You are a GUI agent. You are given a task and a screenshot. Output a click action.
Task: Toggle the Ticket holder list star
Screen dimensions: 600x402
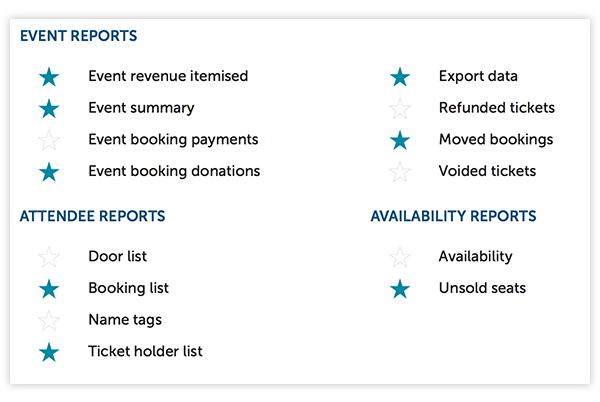pos(49,353)
